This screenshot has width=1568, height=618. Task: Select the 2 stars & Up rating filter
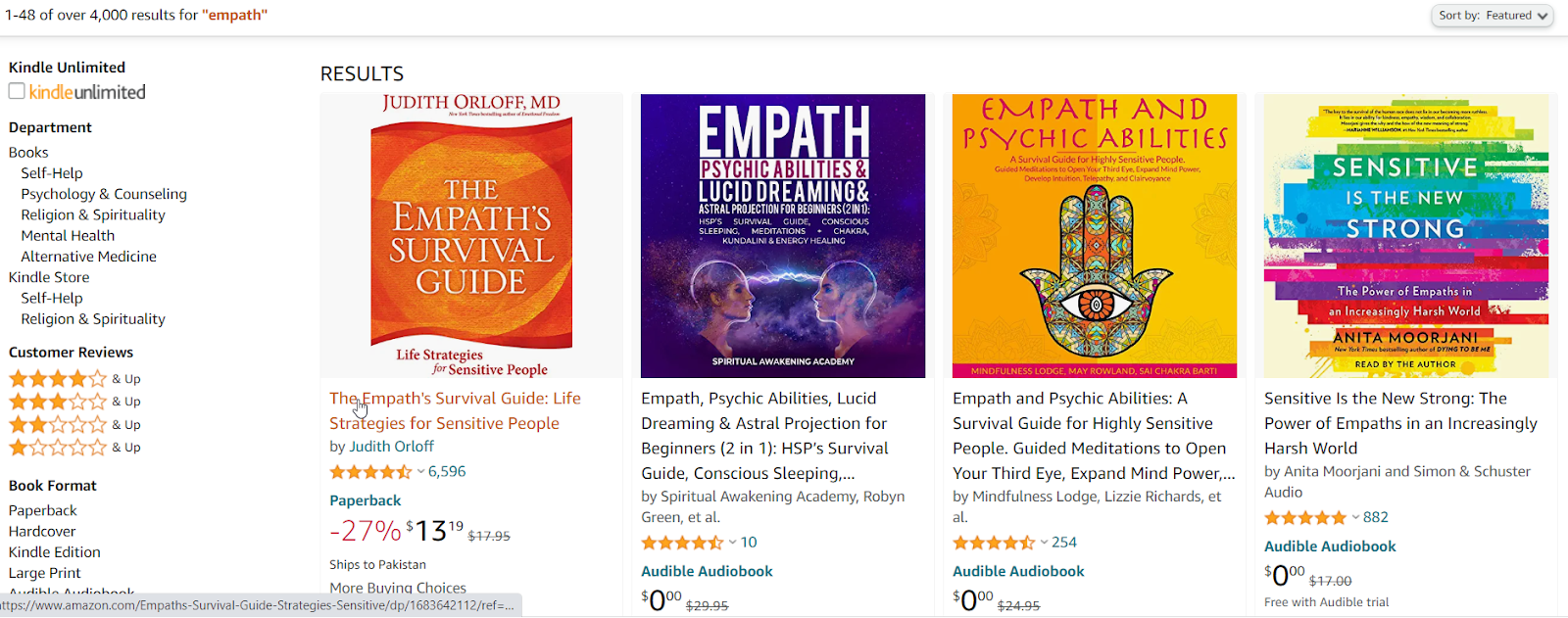[x=59, y=423]
